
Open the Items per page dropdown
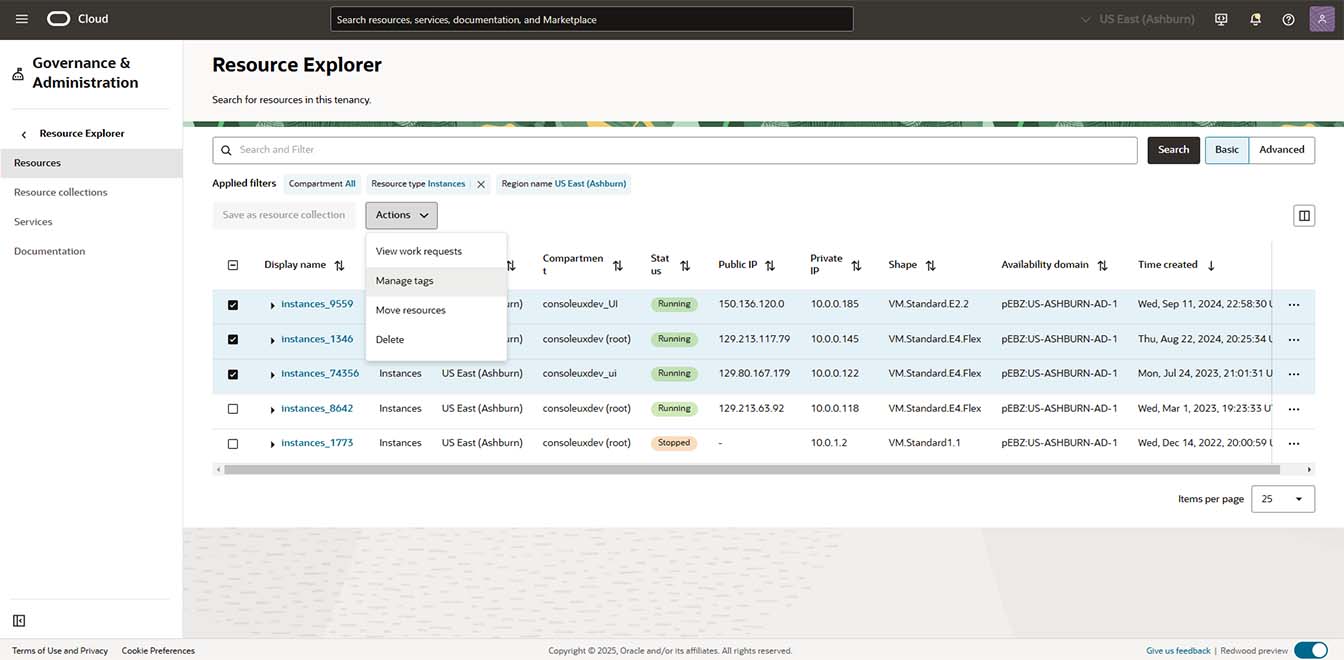pos(1283,498)
